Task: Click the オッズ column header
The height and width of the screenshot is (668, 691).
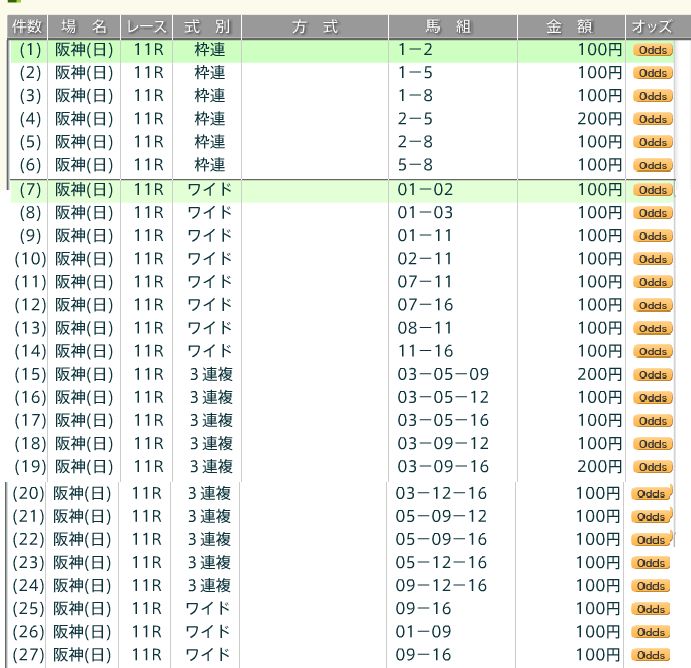Action: coord(651,27)
